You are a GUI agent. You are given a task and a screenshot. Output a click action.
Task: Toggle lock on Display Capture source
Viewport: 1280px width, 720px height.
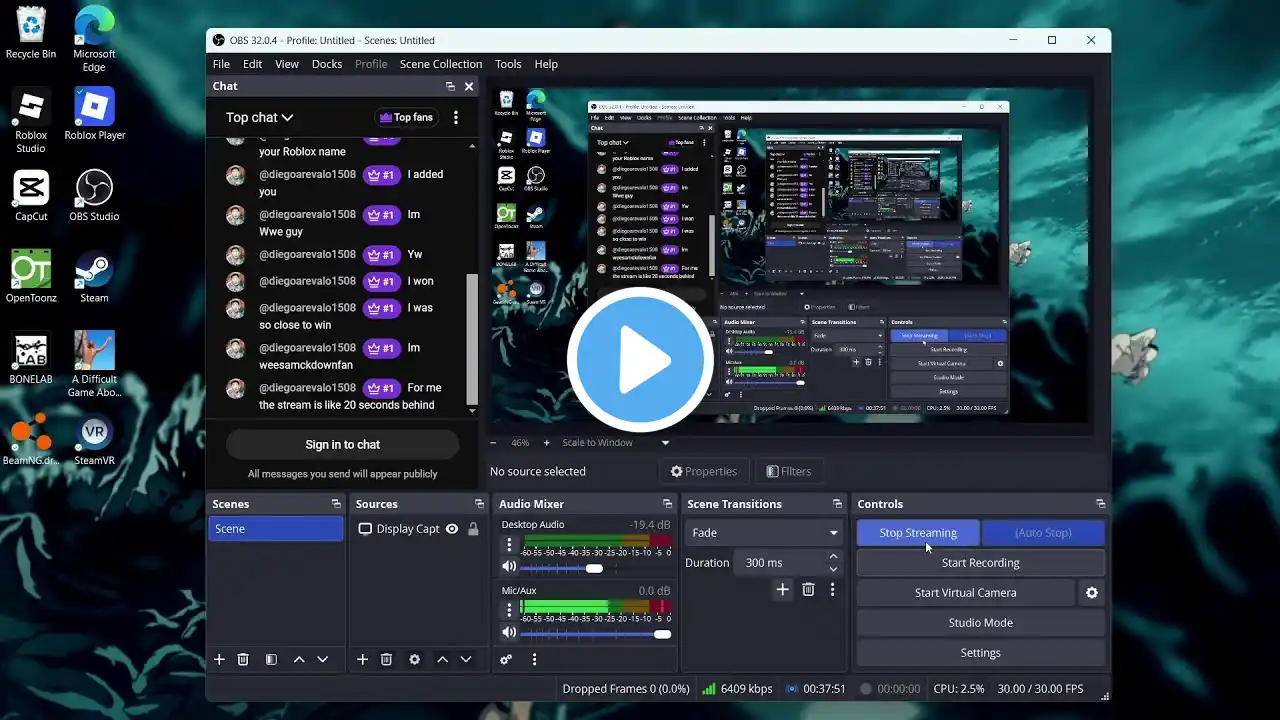(x=473, y=529)
